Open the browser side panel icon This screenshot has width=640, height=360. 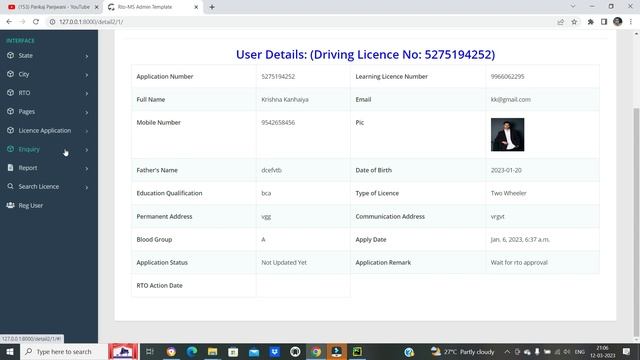point(604,22)
